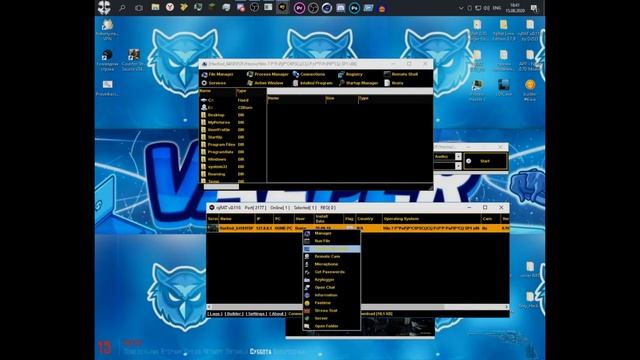Choose Stress Test menu entry
Image resolution: width=640 pixels, height=360 pixels.
click(x=331, y=311)
